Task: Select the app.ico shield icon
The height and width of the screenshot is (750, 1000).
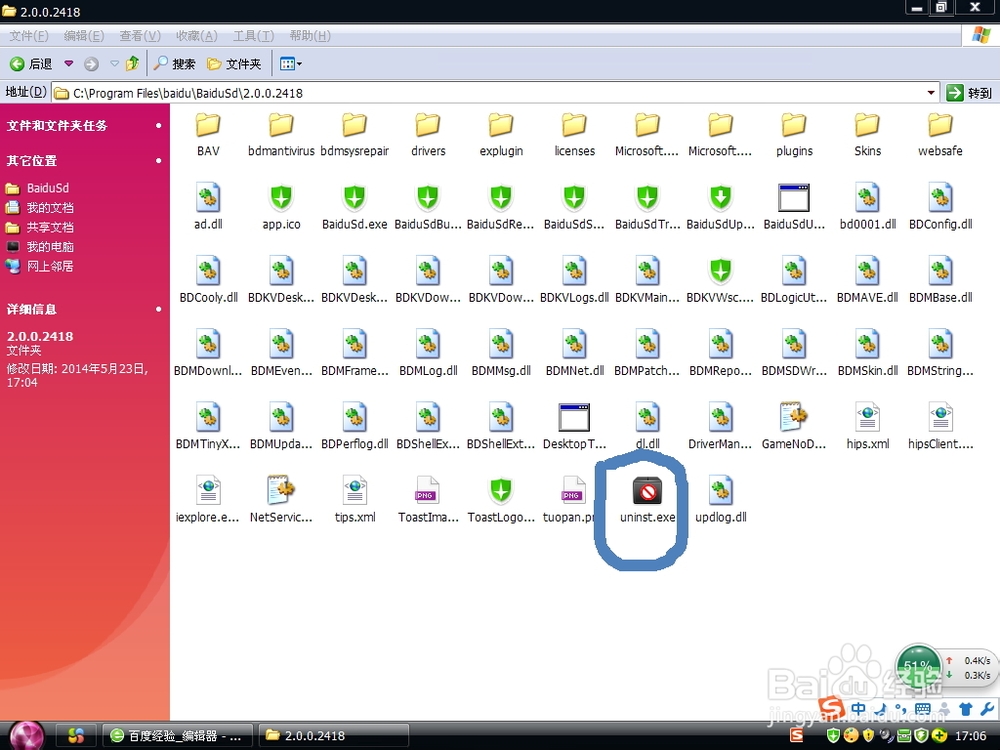Action: tap(281, 198)
